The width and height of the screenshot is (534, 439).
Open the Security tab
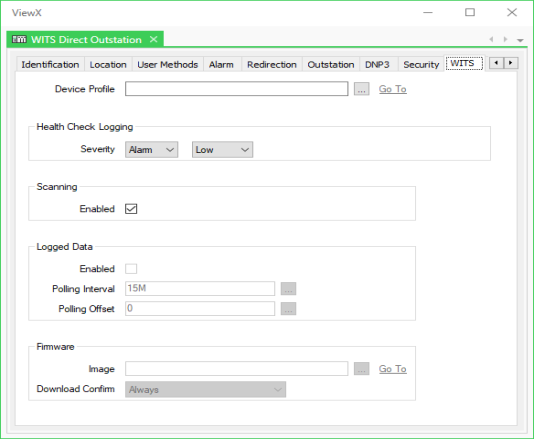point(421,64)
